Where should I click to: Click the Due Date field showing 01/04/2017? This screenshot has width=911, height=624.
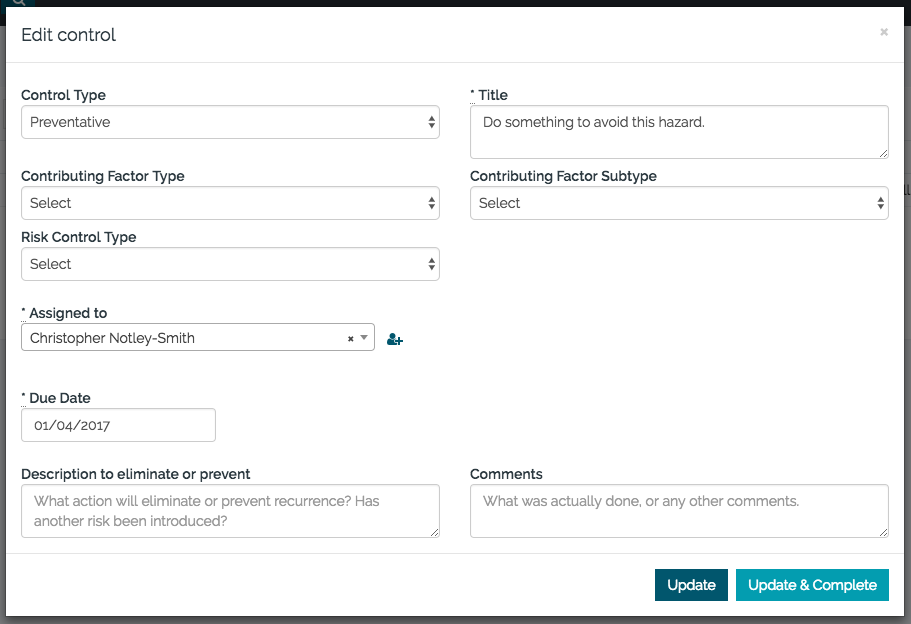(x=118, y=425)
